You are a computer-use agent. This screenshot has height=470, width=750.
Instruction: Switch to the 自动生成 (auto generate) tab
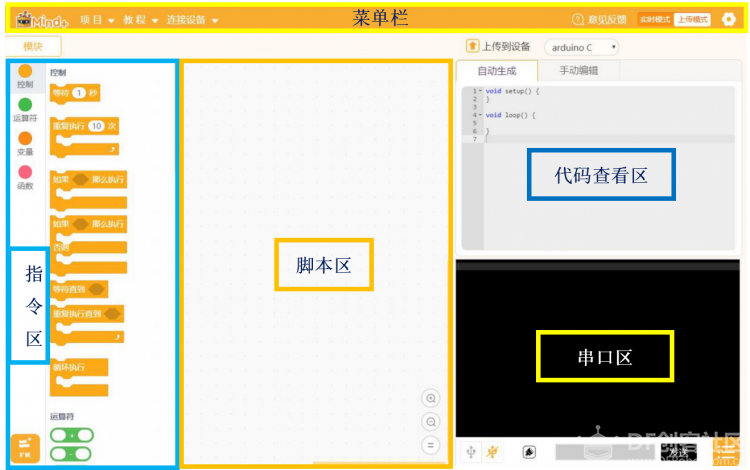point(496,71)
